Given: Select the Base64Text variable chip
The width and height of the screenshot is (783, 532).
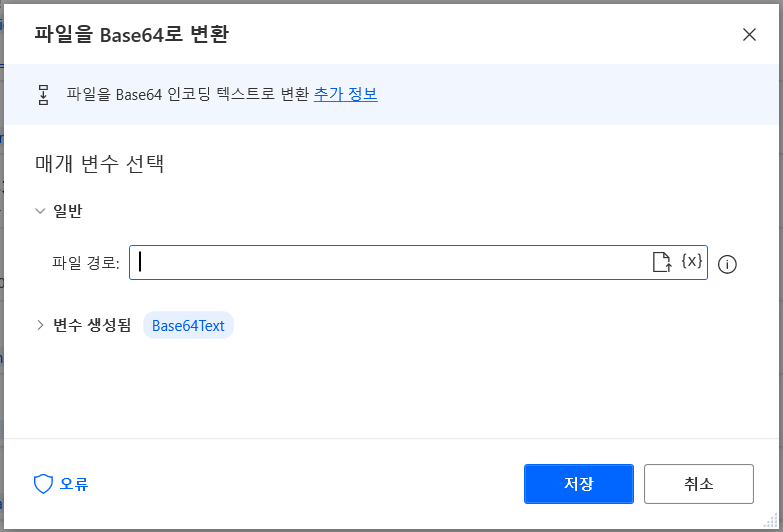Looking at the screenshot, I should click(x=188, y=325).
